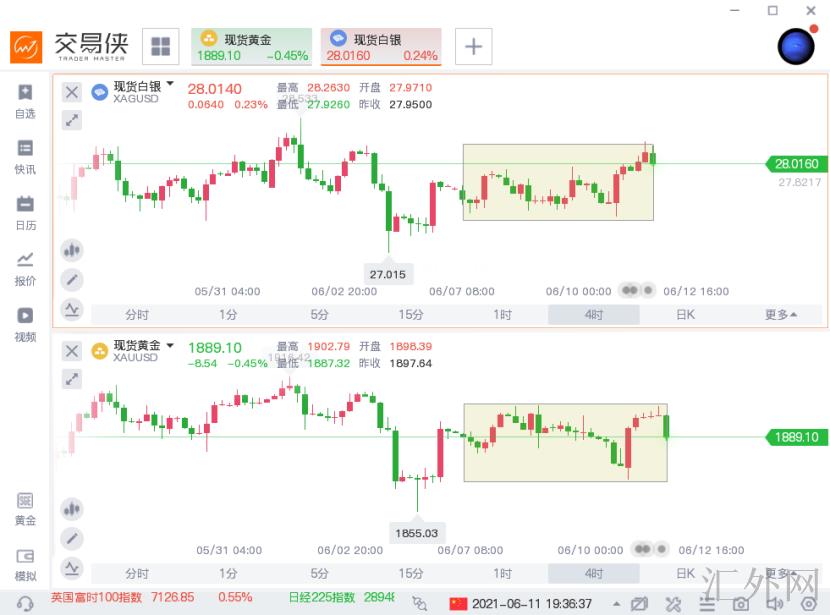The image size is (830, 615).
Task: Open the 报价 quotes sidebar icon
Action: tap(25, 269)
